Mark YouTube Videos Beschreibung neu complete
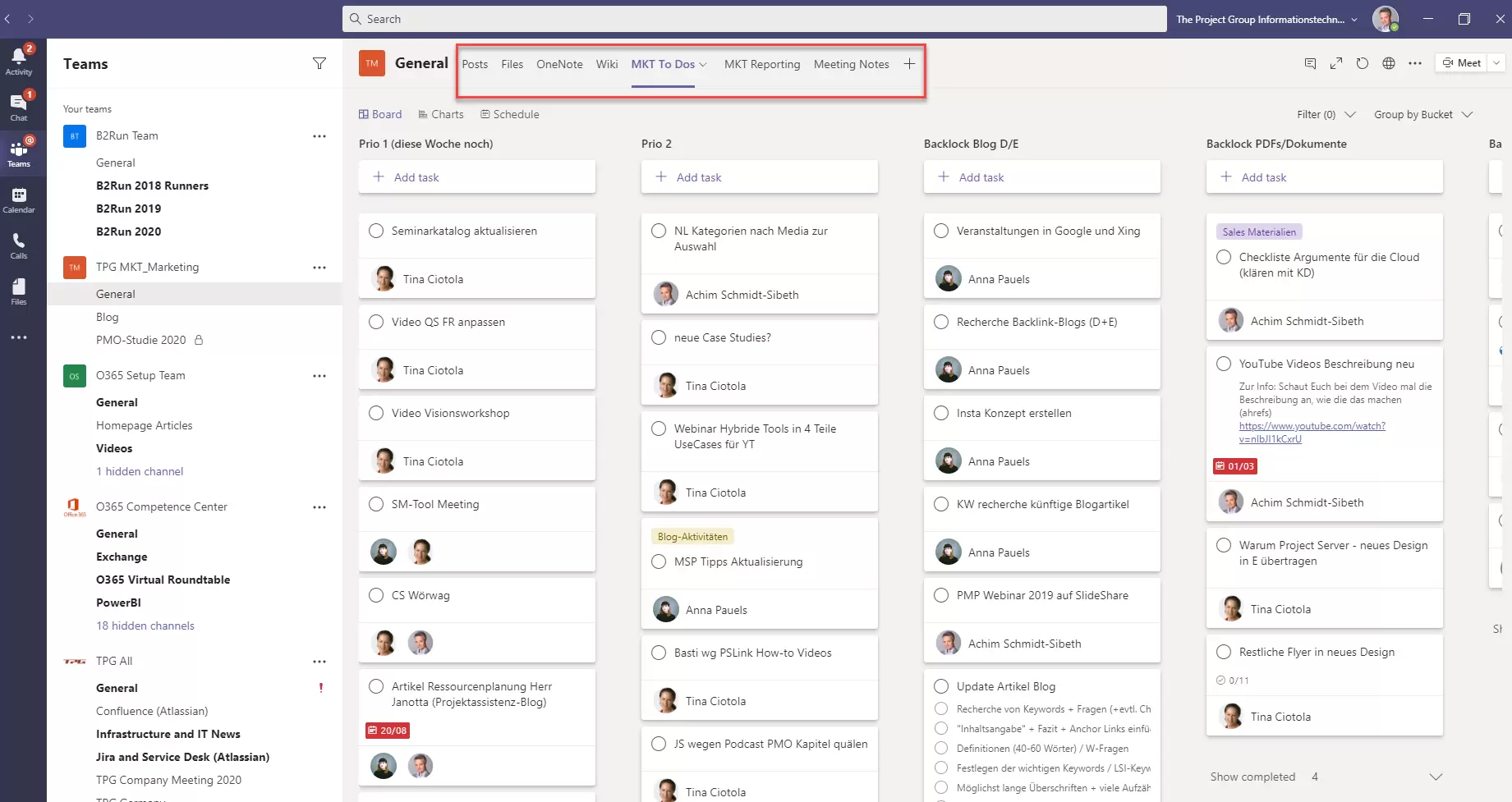This screenshot has height=802, width=1512. (x=1224, y=364)
